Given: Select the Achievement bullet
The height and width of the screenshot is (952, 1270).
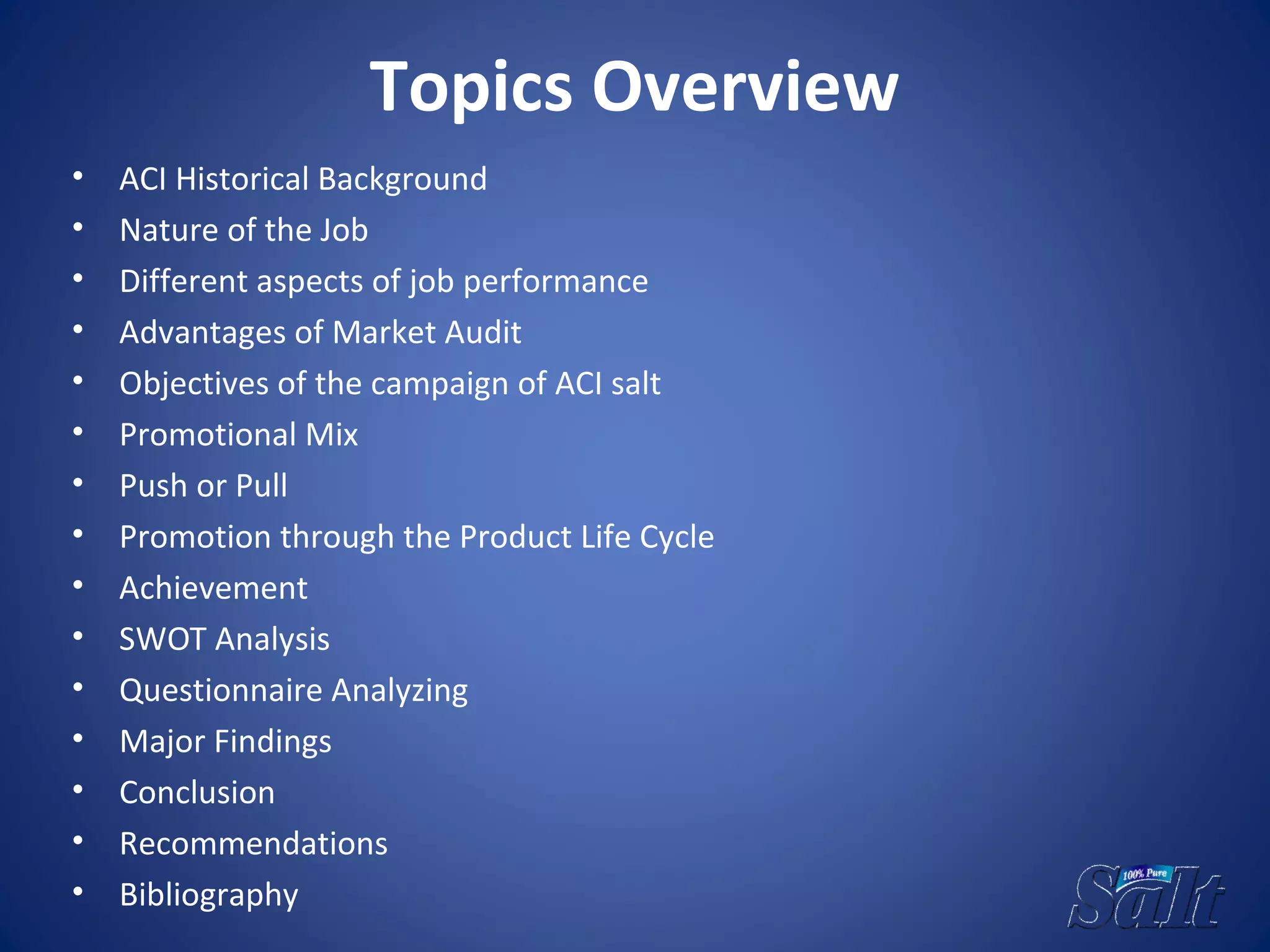Looking at the screenshot, I should 213,588.
